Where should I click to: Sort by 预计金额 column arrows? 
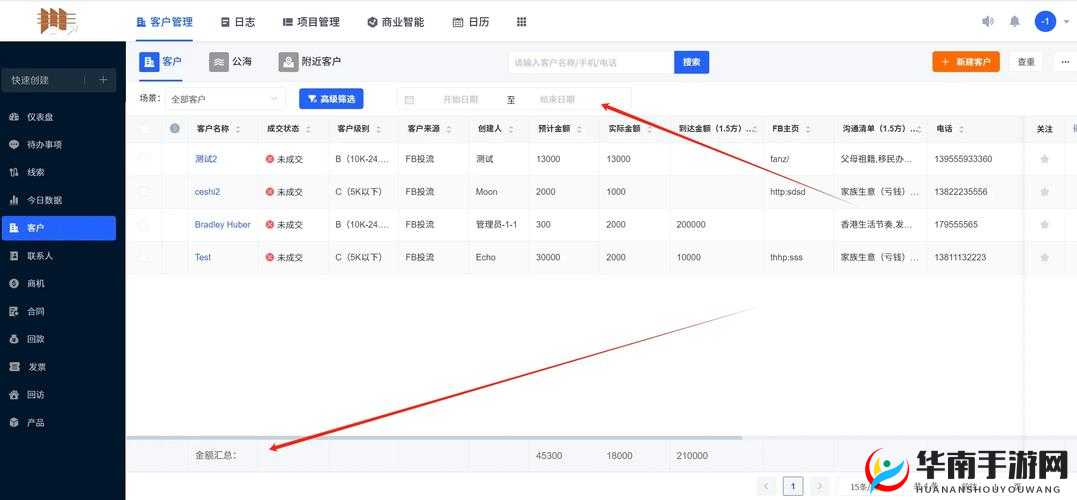click(579, 129)
